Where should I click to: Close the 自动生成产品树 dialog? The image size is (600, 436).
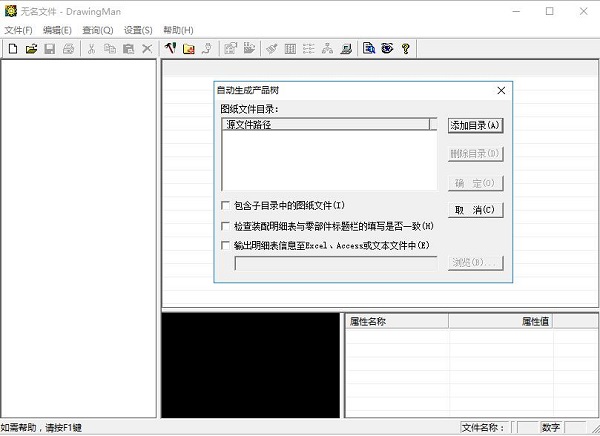click(501, 90)
